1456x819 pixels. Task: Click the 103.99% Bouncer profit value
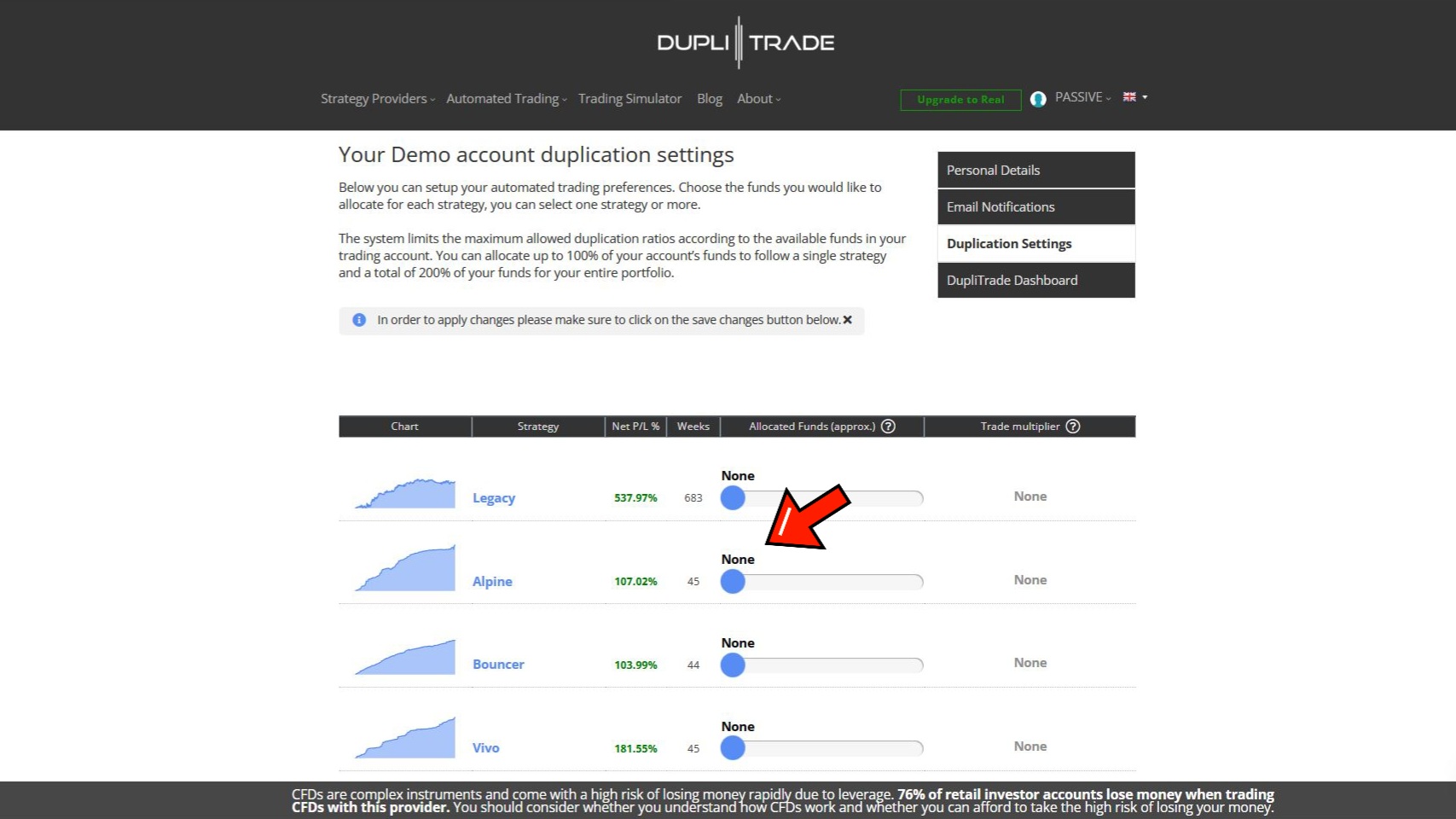[635, 665]
